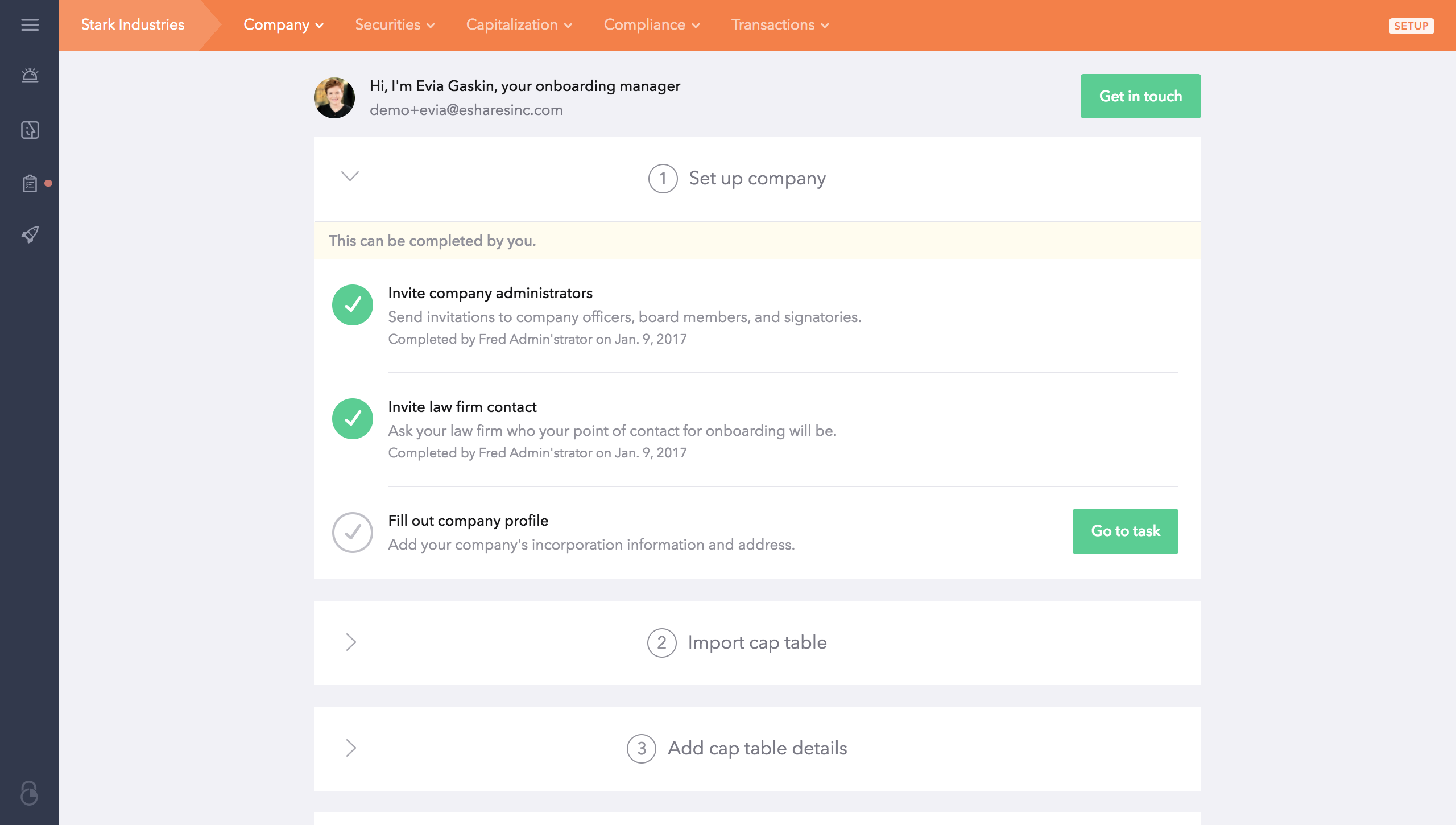This screenshot has width=1456, height=825.
Task: Toggle the Invite law firm contact checkmark
Action: coord(353,419)
